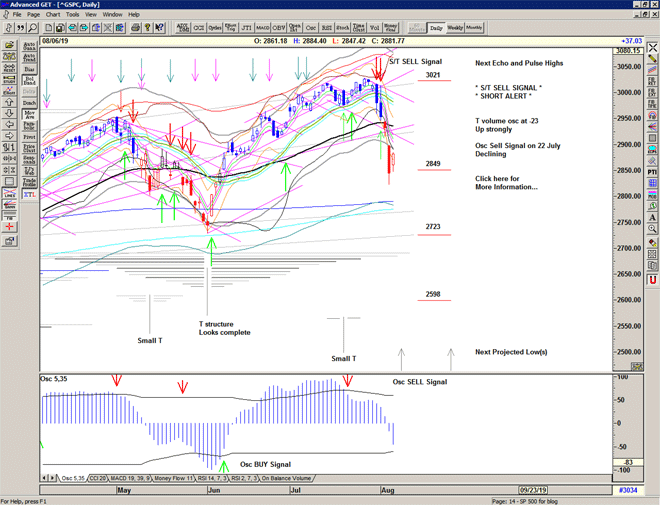Click the 'Click here for More Information...' text
Screen dimensions: 660x505
click(x=506, y=183)
